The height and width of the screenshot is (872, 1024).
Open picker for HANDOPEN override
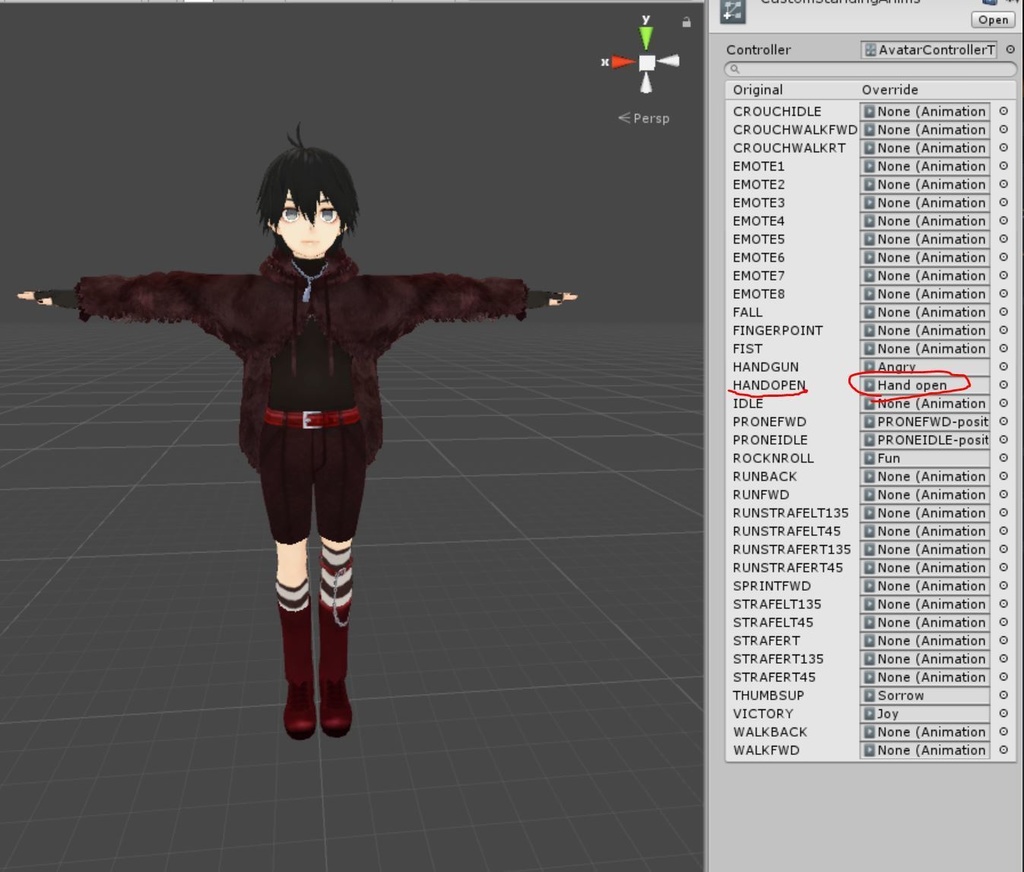click(x=1004, y=385)
